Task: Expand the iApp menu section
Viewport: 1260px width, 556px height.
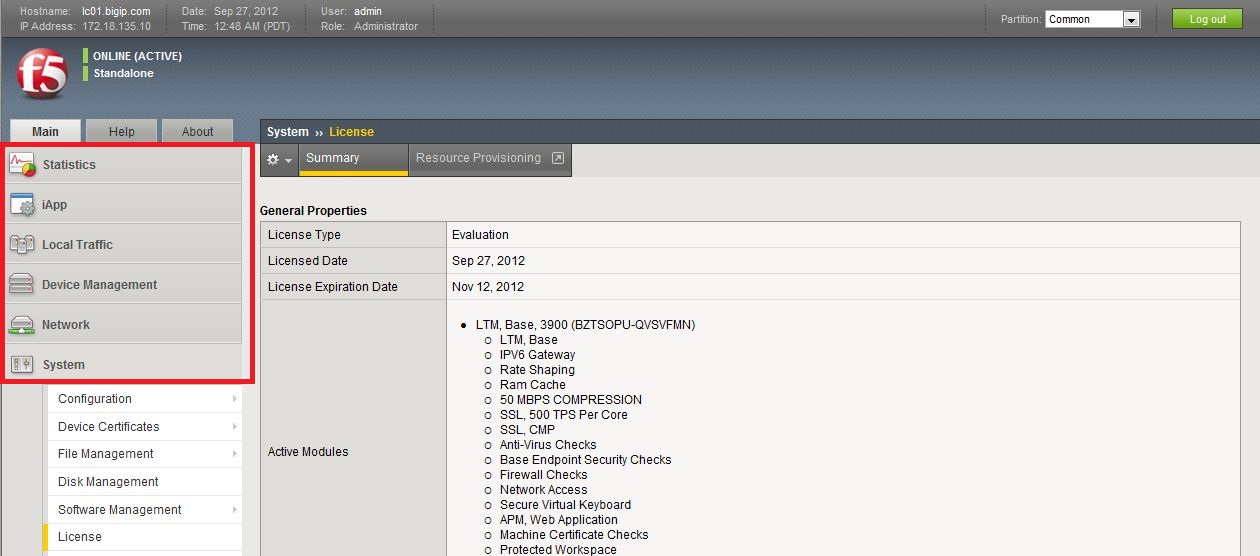Action: click(x=125, y=204)
